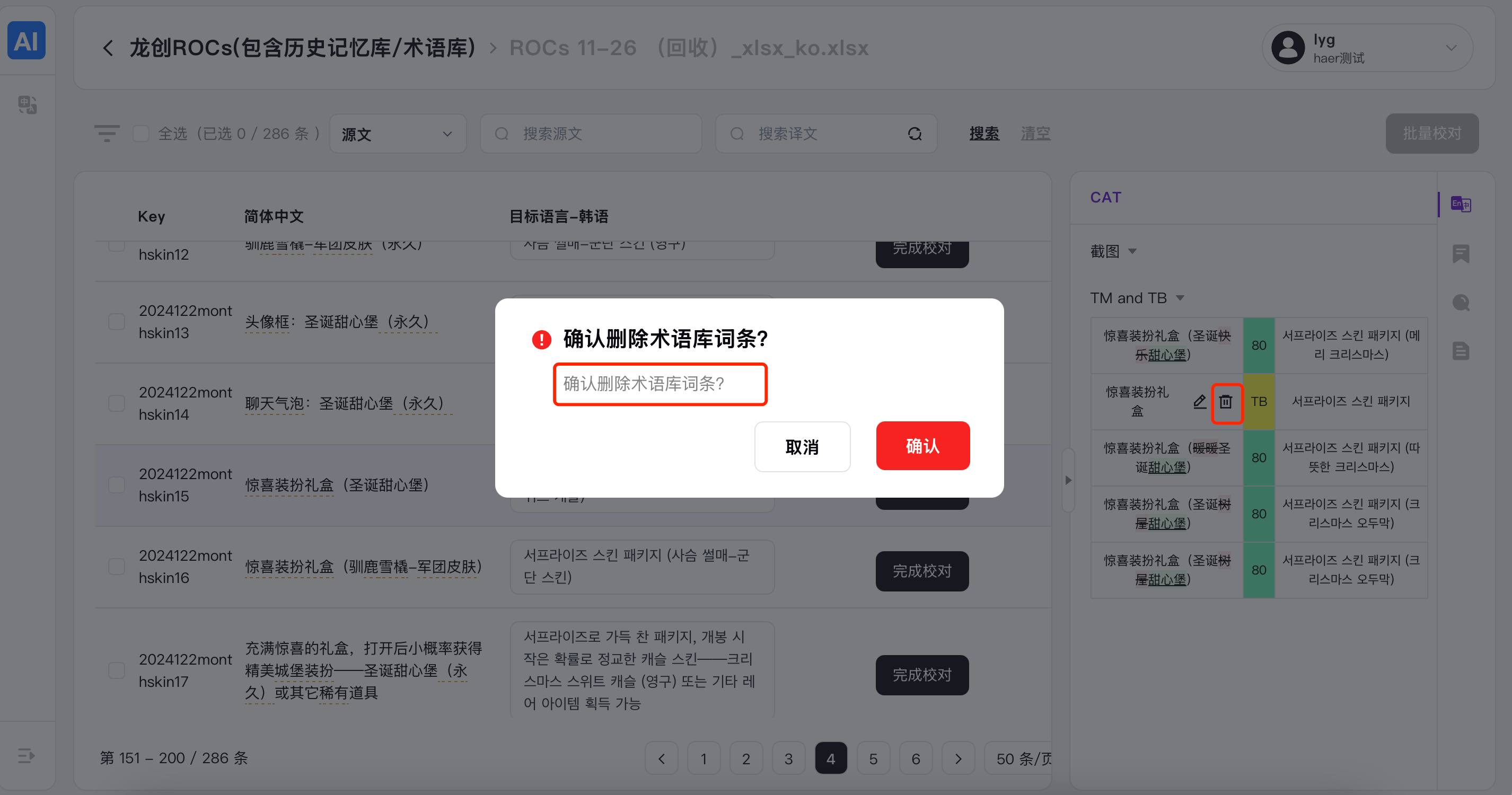This screenshot has width=1512, height=795.
Task: Open the document icon in right sidebar
Action: point(1461,351)
